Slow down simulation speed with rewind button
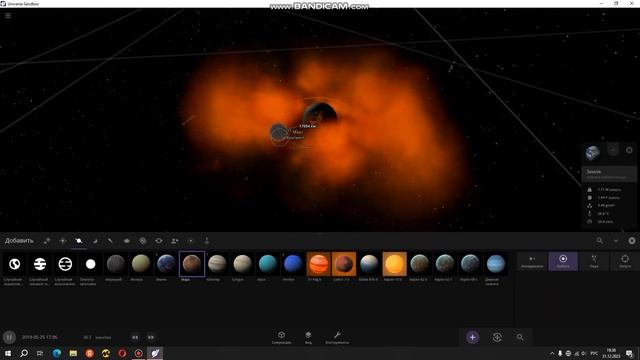Viewport: 640px width, 360px height. tap(135, 338)
